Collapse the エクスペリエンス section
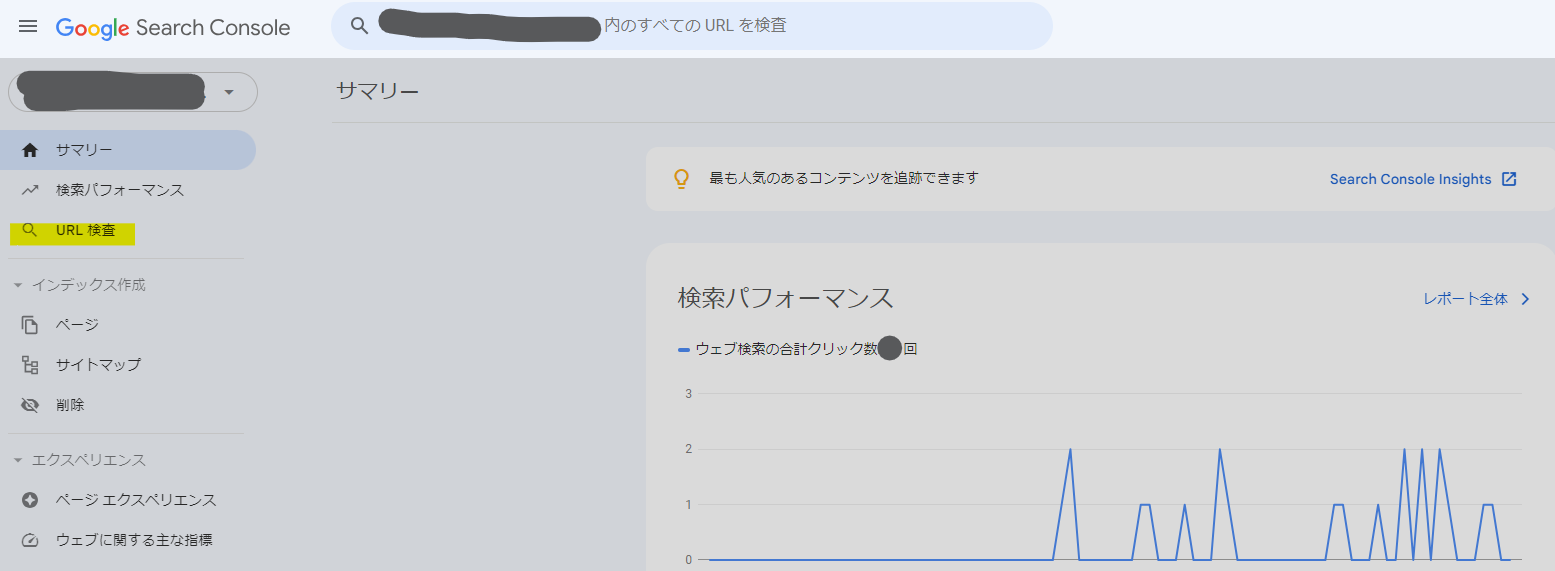This screenshot has height=571, width=1555. click(x=79, y=460)
